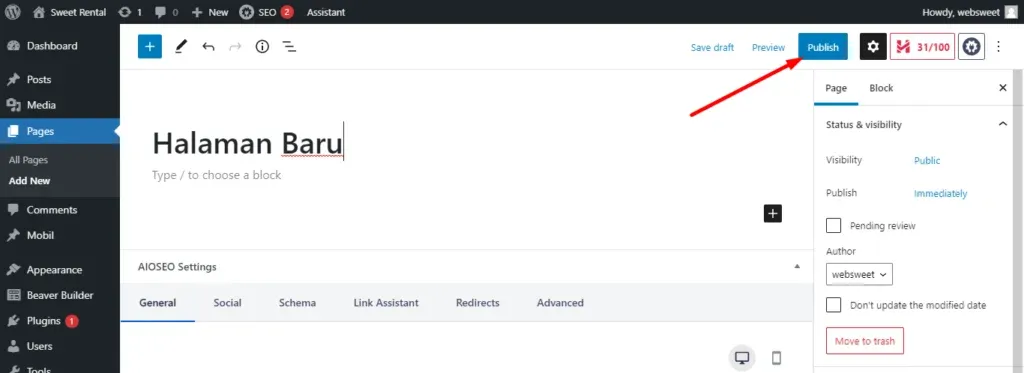Publish the page
This screenshot has width=1024, height=373.
pos(823,47)
